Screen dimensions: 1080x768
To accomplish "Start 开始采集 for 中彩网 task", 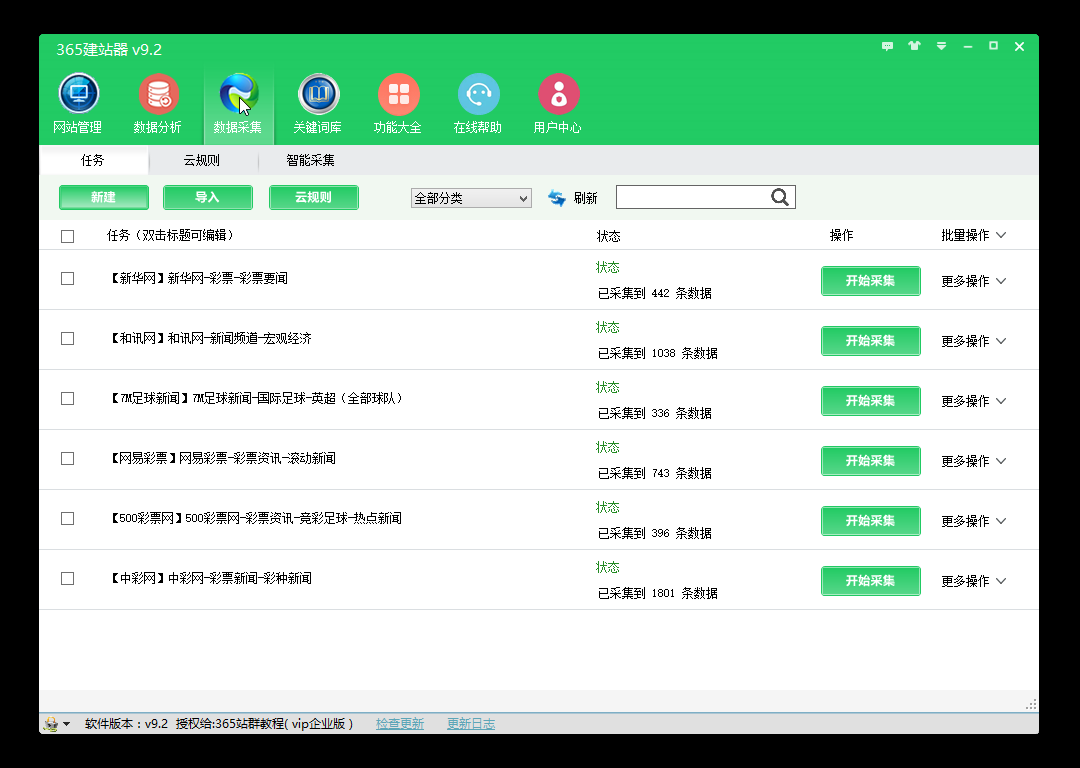I will (x=871, y=581).
